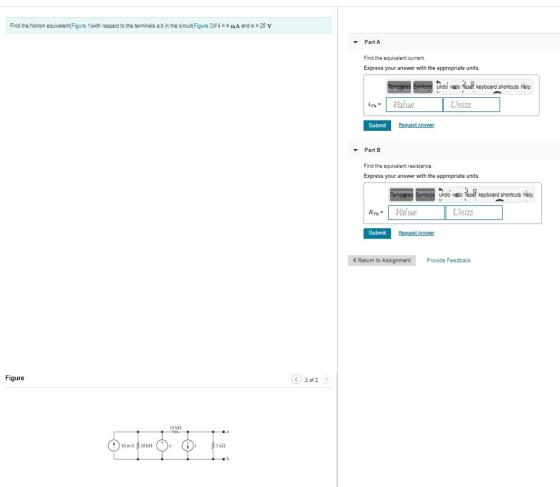Undo last entry in Part B
The height and width of the screenshot is (487, 560).
(x=444, y=195)
